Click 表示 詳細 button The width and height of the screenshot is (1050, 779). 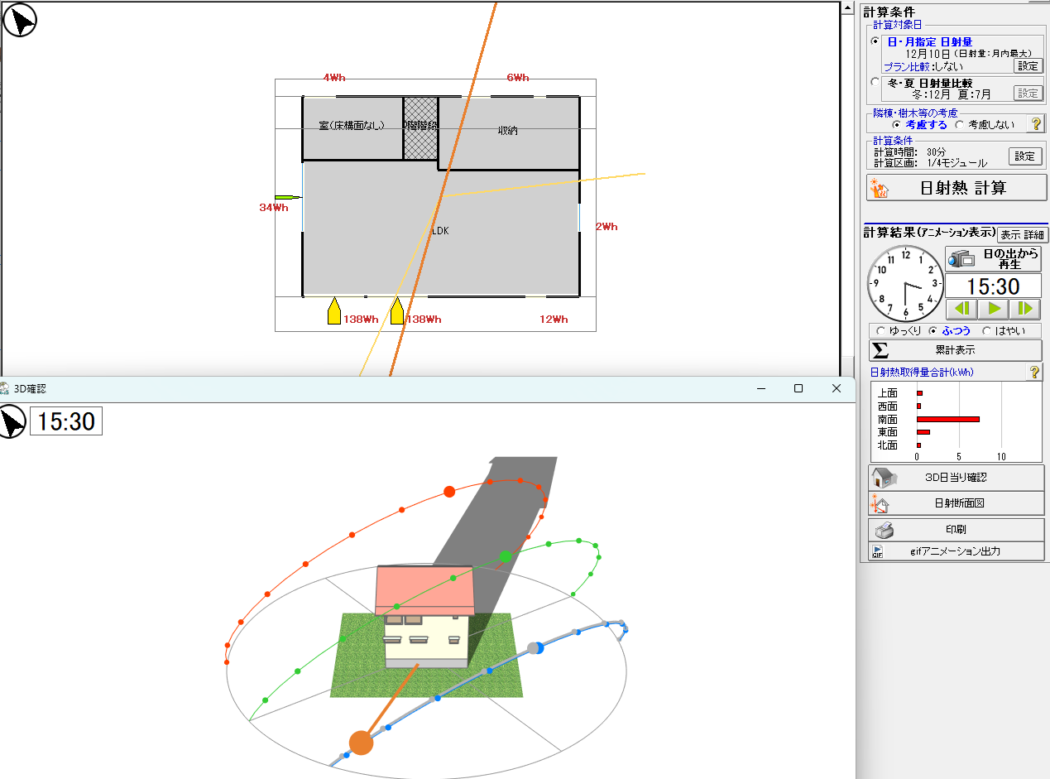1022,234
